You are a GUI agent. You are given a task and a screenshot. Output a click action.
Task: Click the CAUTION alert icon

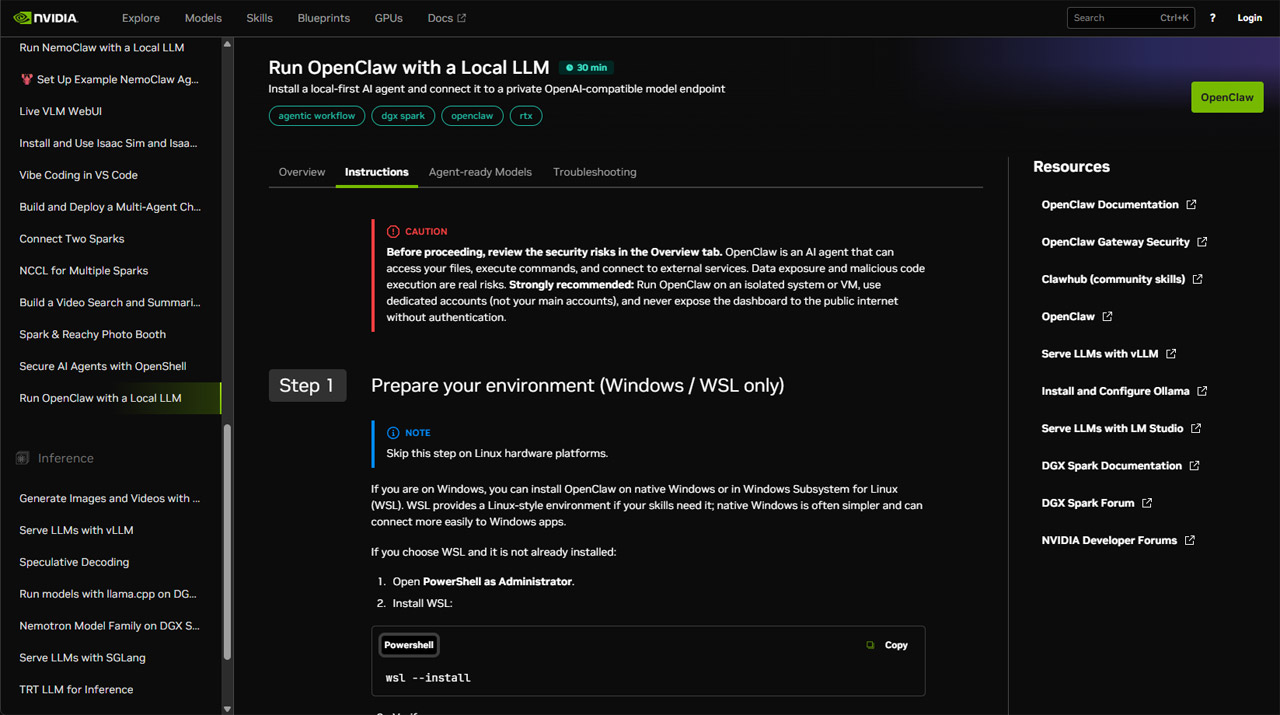click(x=393, y=231)
